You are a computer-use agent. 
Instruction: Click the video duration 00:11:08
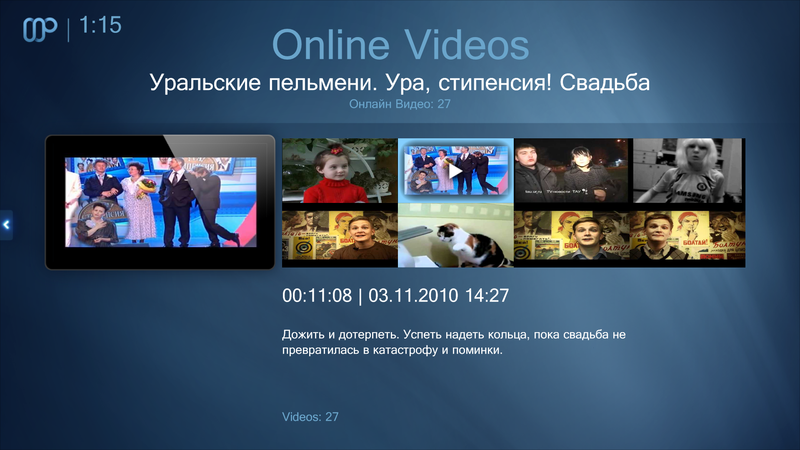(x=320, y=296)
